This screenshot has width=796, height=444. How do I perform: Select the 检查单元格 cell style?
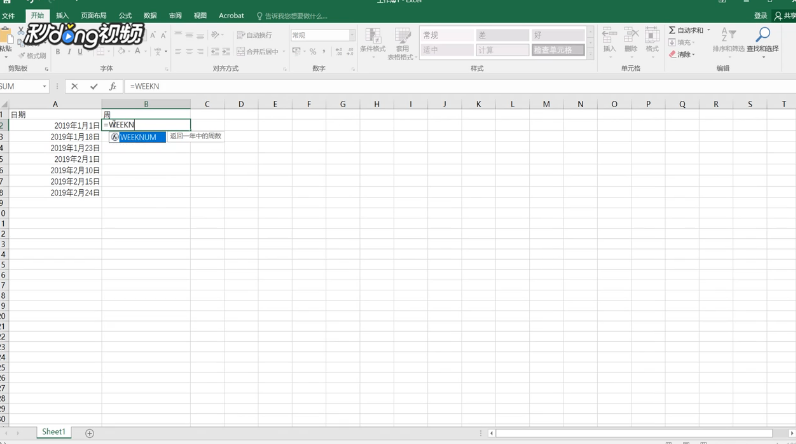pyautogui.click(x=557, y=50)
